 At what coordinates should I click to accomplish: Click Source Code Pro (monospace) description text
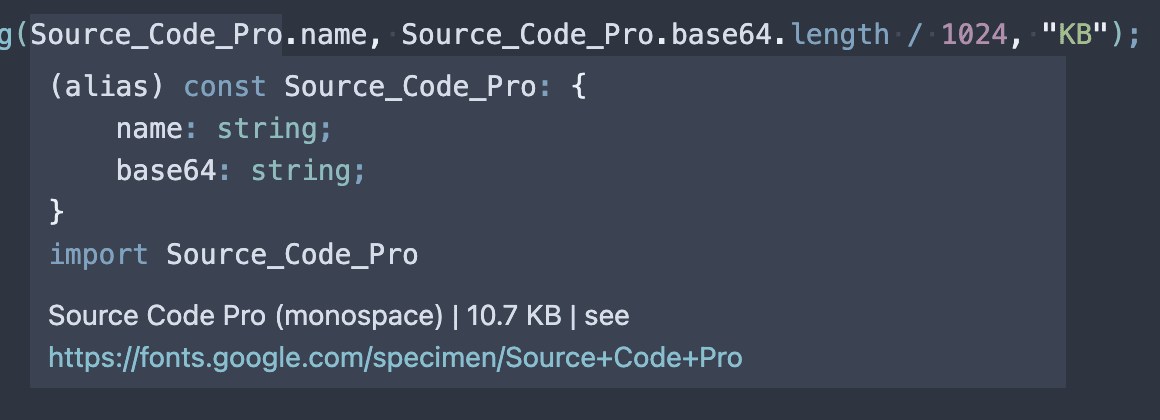tap(246, 316)
